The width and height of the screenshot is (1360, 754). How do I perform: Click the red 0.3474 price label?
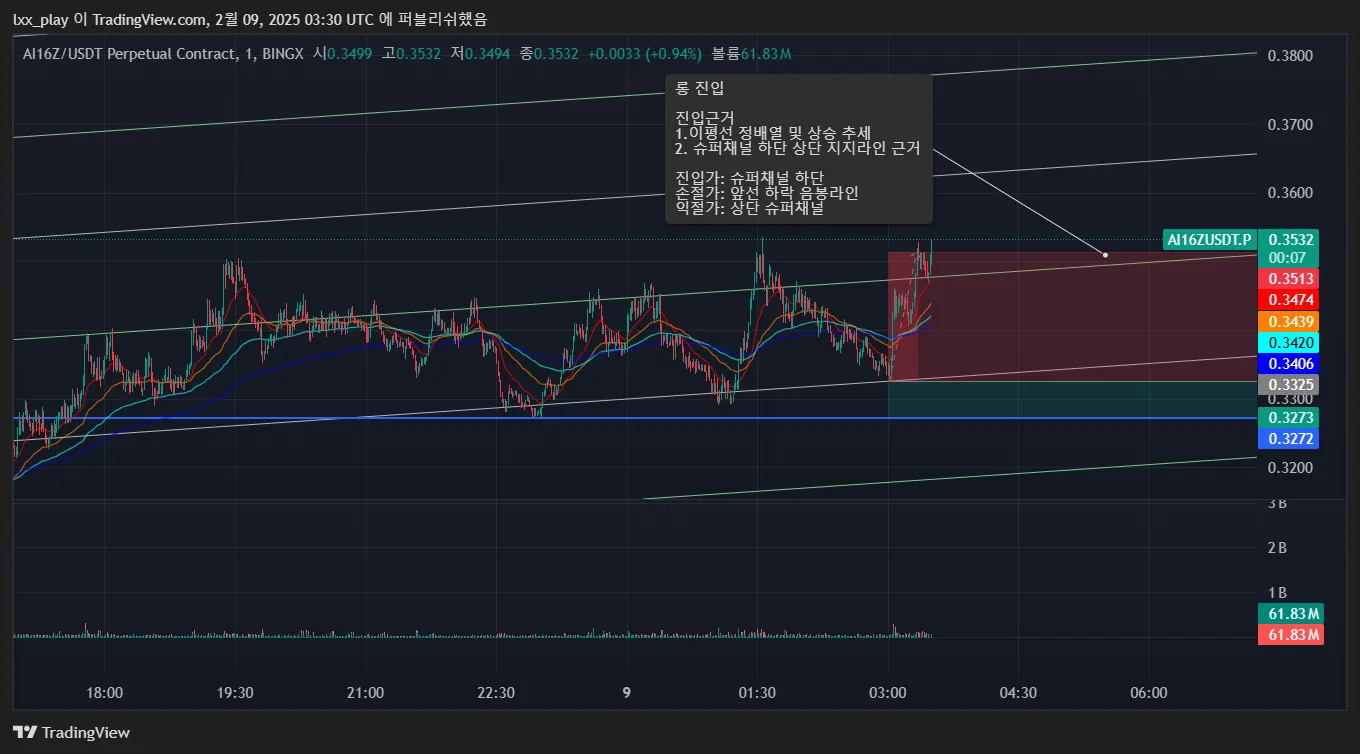(x=1290, y=300)
